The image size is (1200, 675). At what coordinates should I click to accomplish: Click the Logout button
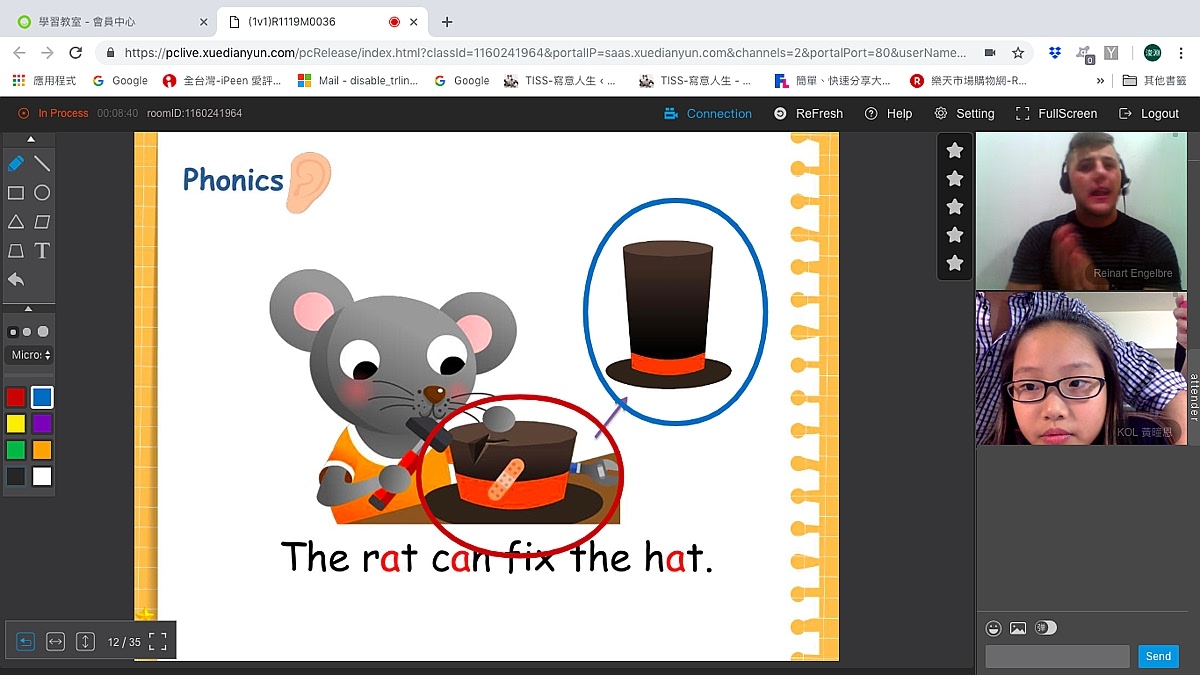coord(1149,114)
